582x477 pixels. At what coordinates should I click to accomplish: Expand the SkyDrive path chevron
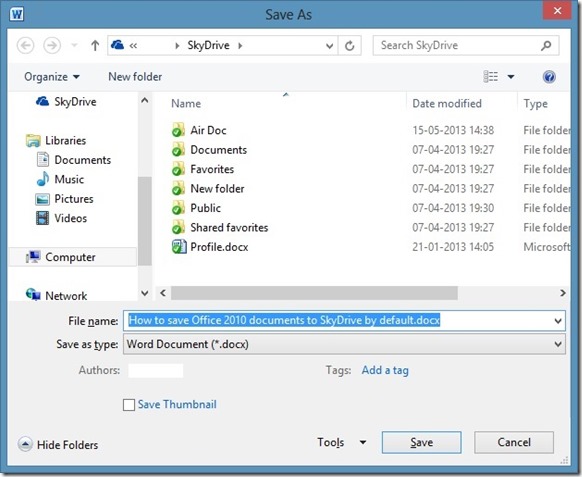click(x=241, y=46)
